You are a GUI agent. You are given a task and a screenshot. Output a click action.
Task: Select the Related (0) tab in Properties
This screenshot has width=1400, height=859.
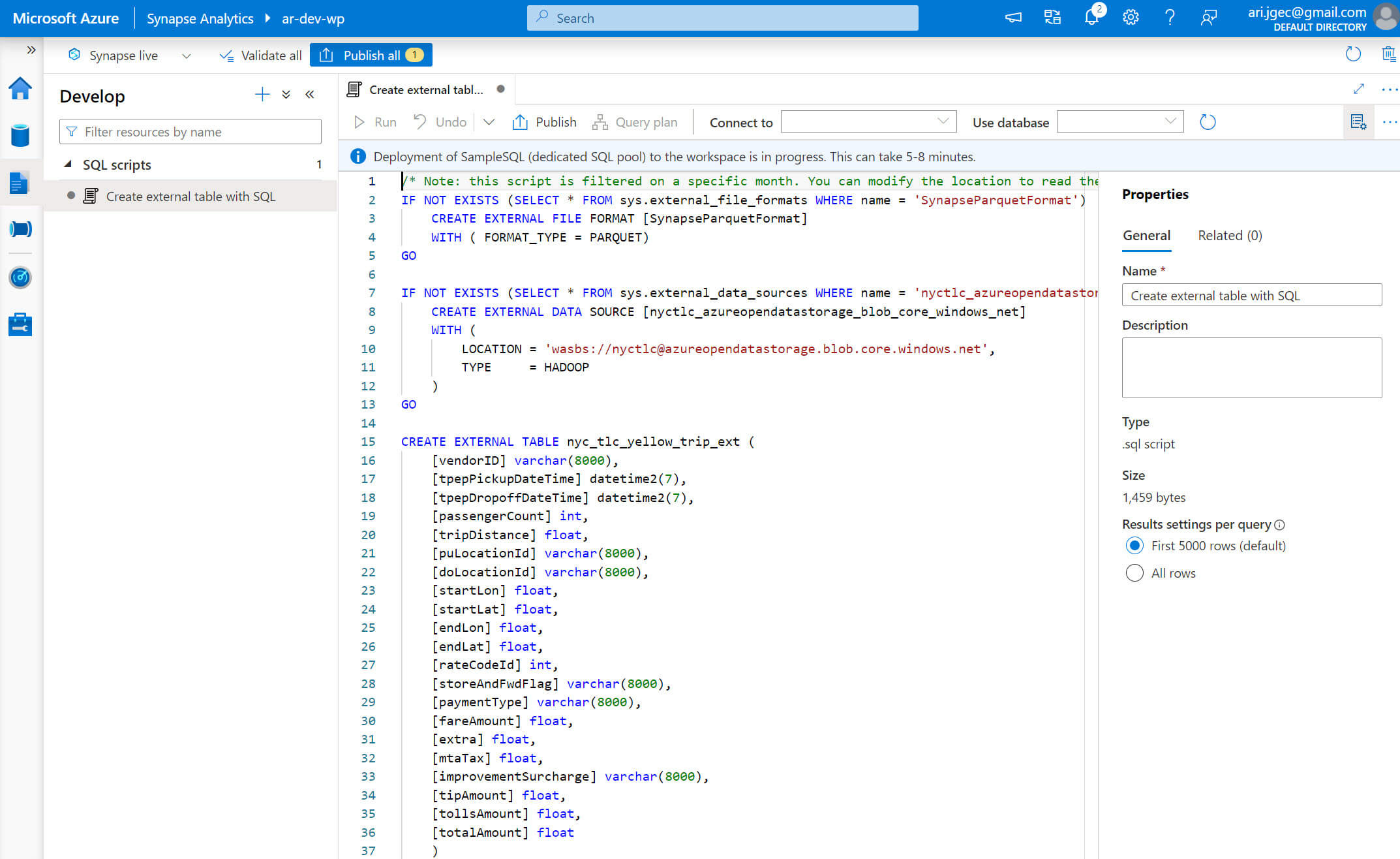[1229, 234]
